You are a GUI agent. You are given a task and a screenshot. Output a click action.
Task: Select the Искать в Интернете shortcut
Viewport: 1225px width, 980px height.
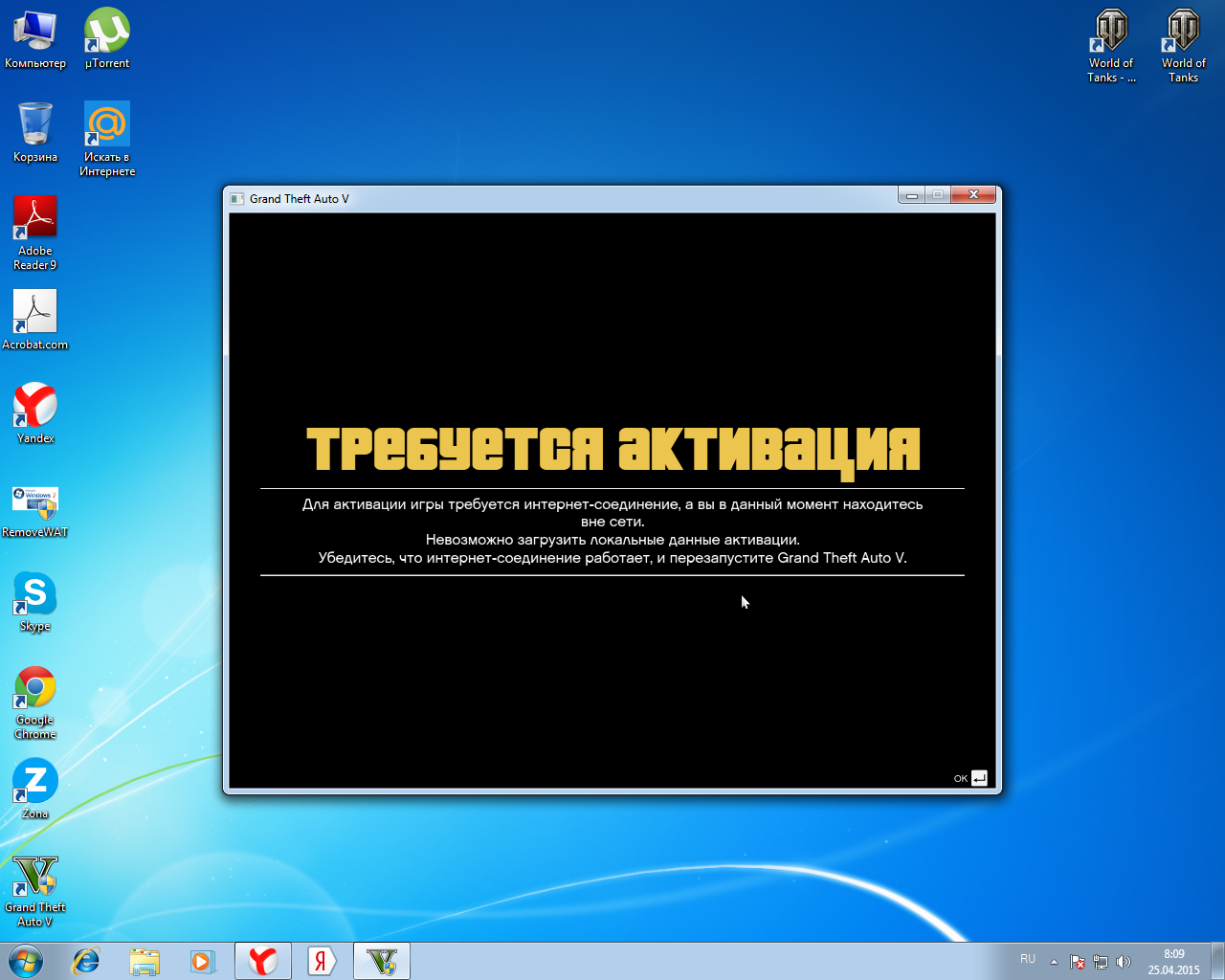(x=107, y=140)
